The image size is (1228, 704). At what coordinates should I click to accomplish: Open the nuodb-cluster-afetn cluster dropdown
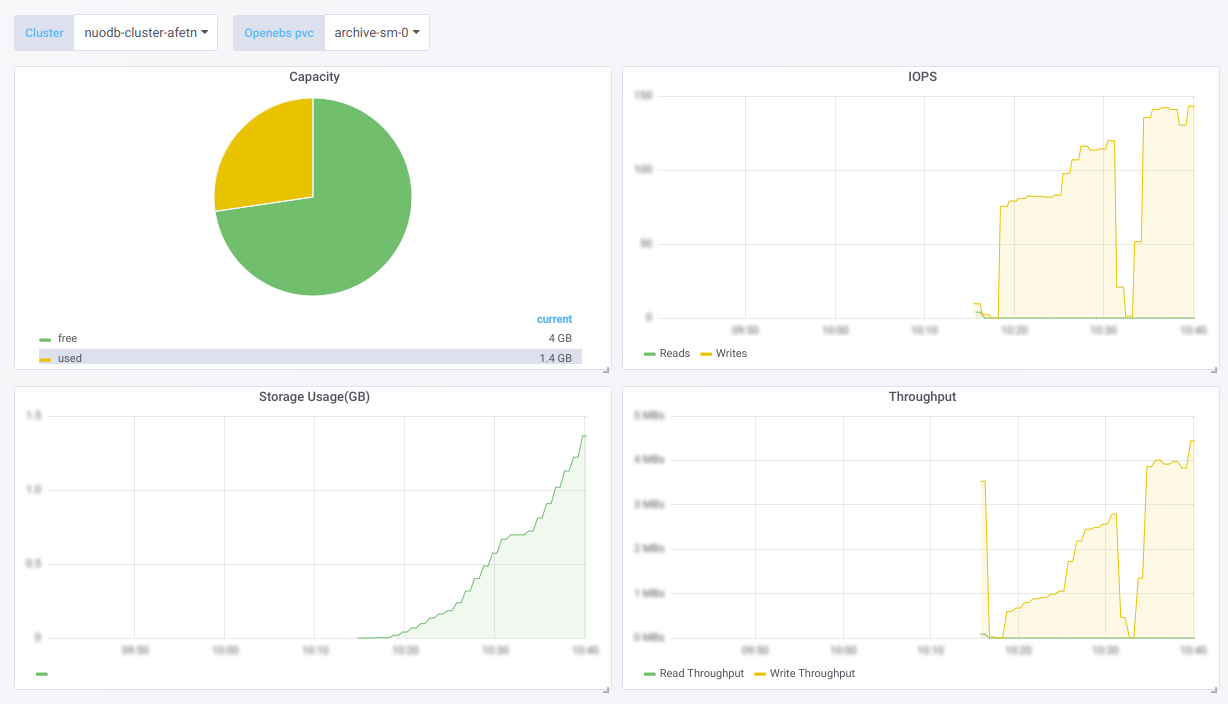click(145, 32)
